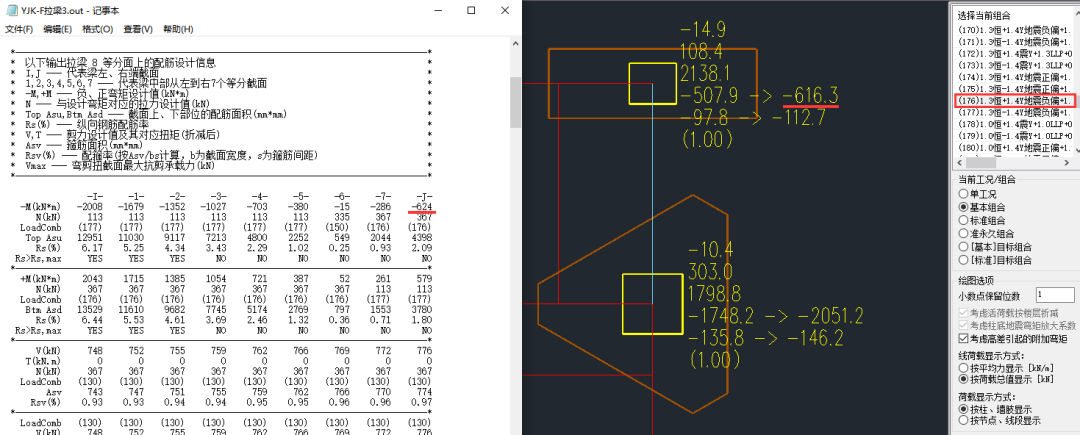
Task: Click the -616.3 value in drawing
Action: click(811, 96)
